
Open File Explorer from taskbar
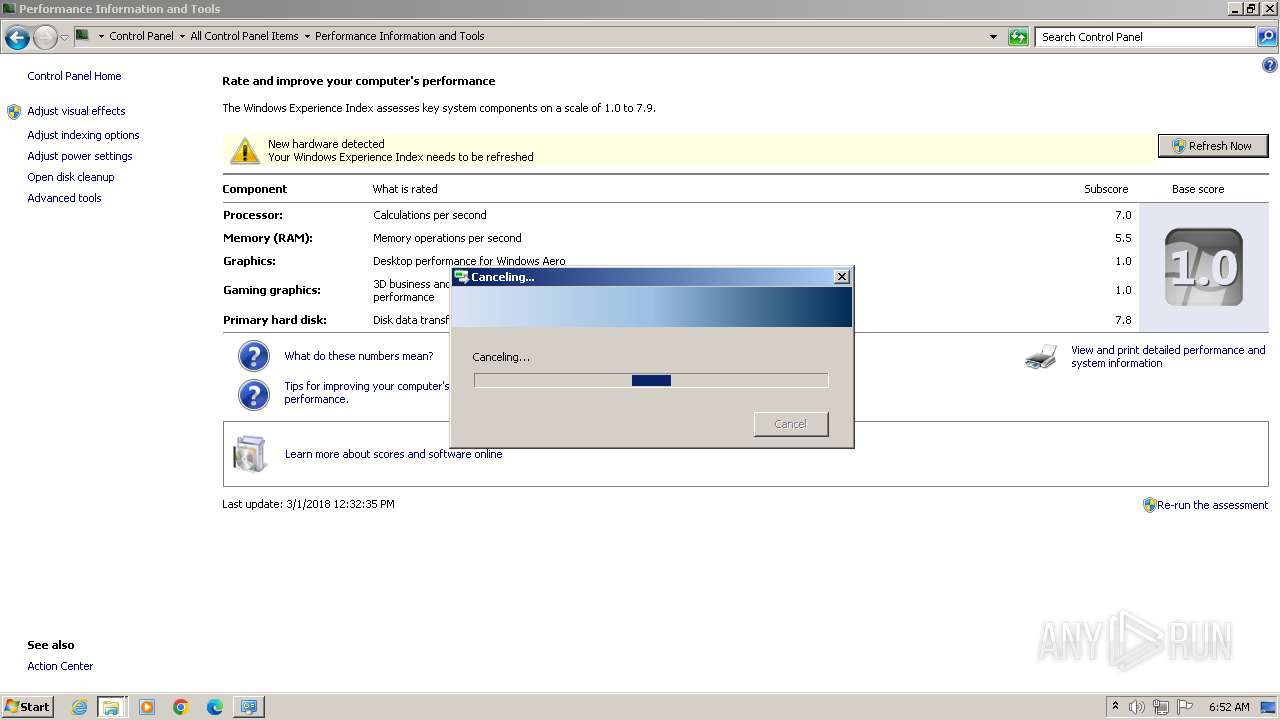pos(111,707)
